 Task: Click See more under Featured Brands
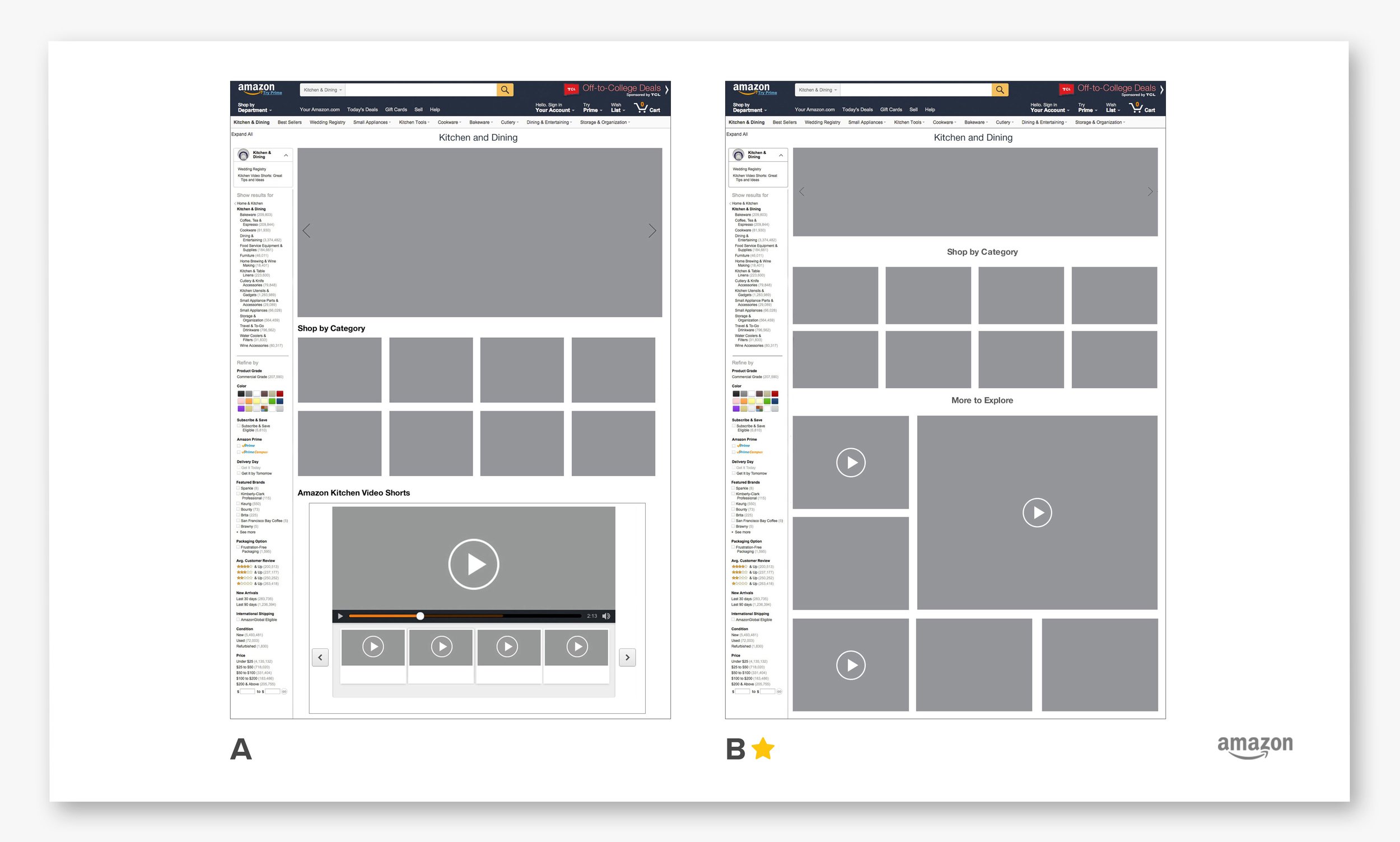tap(247, 532)
